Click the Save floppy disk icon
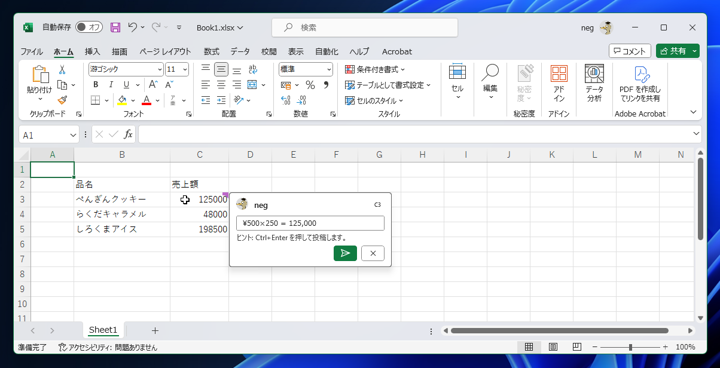 (x=115, y=27)
